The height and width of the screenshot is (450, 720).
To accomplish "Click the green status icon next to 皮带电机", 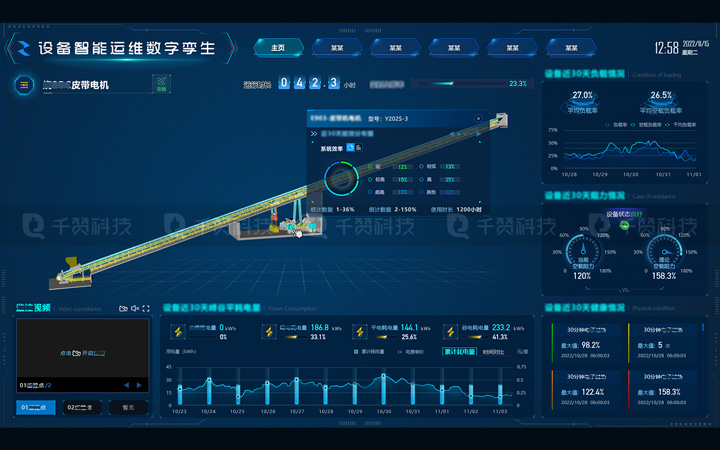I will point(161,86).
